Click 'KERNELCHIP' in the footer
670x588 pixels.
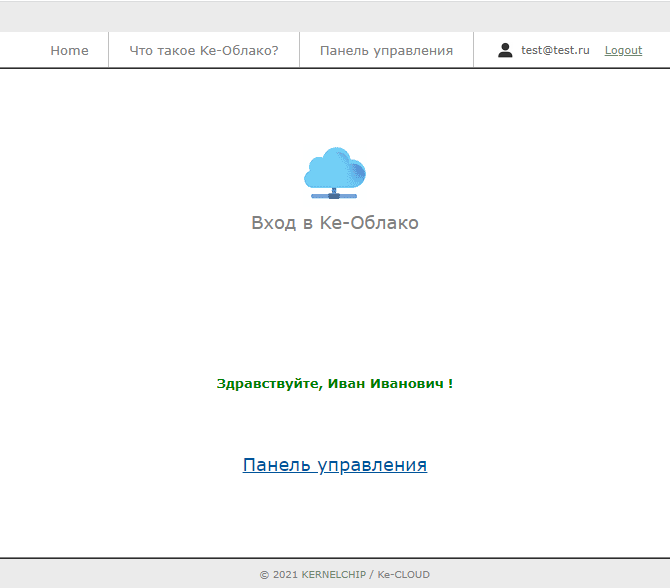(x=335, y=575)
